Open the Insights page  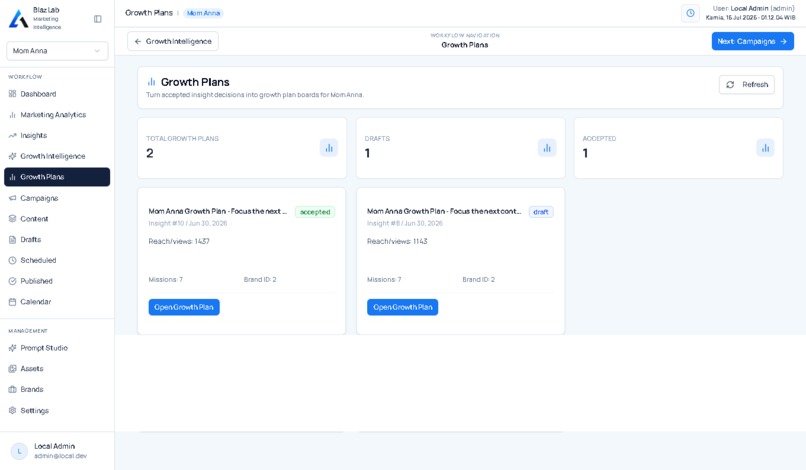(x=57, y=136)
